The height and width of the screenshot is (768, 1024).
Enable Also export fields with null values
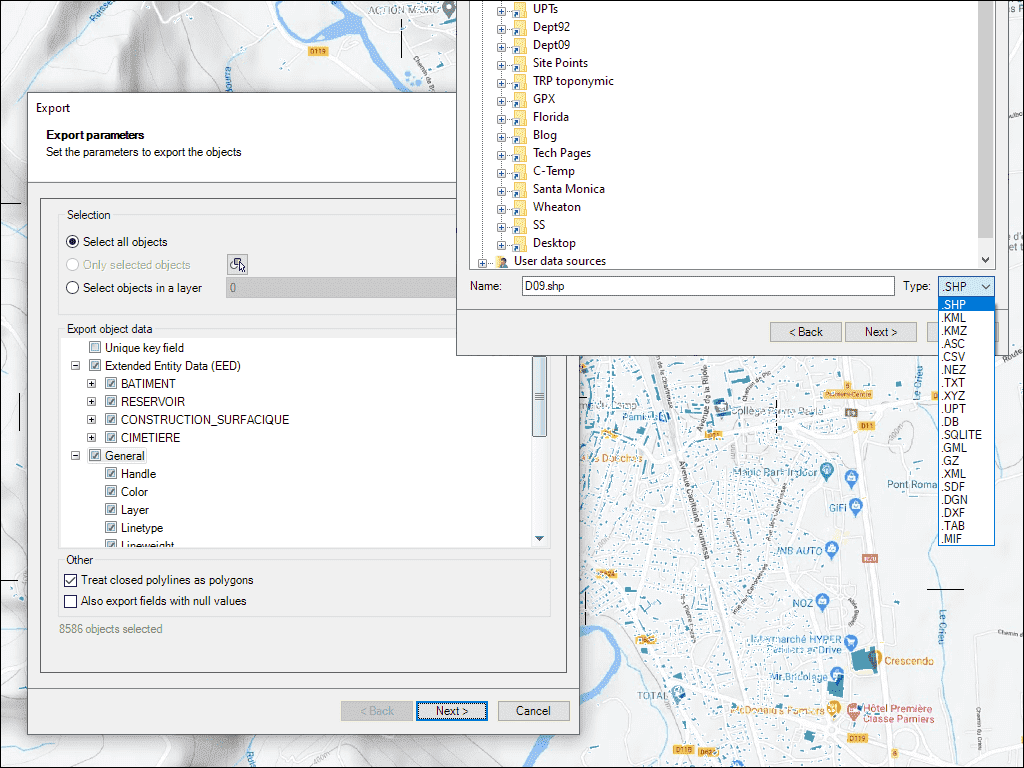(70, 600)
